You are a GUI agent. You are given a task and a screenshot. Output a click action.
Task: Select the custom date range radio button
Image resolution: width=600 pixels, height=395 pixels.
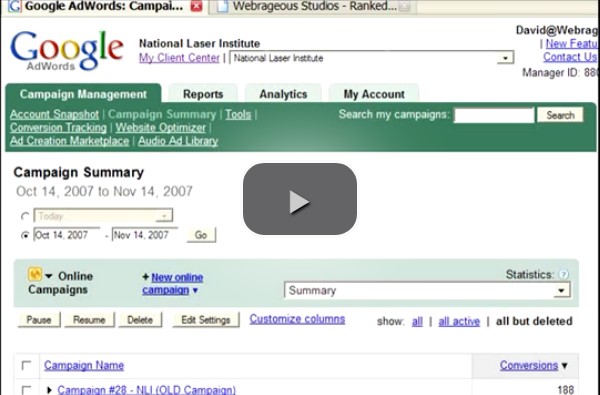tap(25, 235)
